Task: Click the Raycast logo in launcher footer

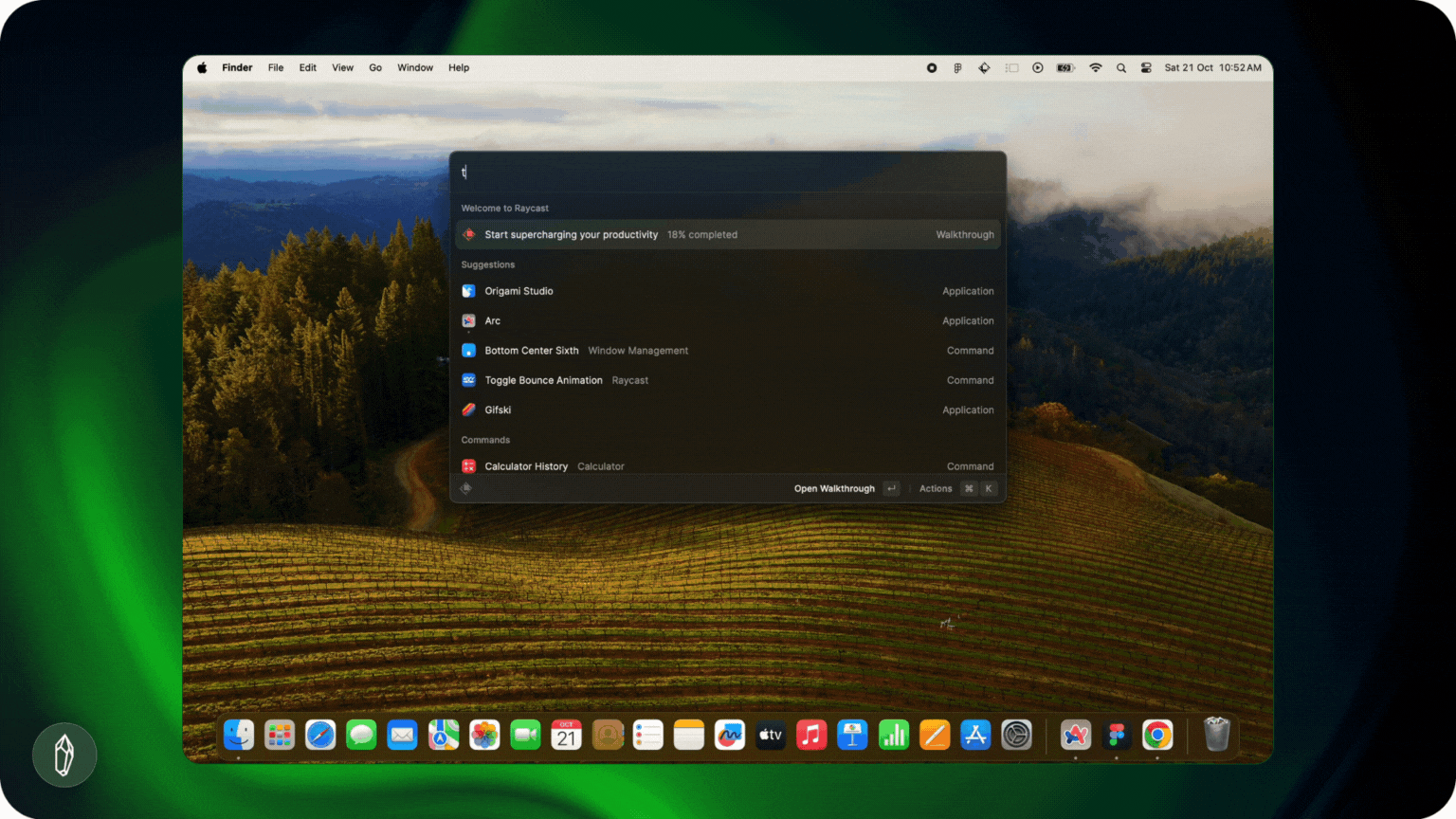Action: [465, 488]
